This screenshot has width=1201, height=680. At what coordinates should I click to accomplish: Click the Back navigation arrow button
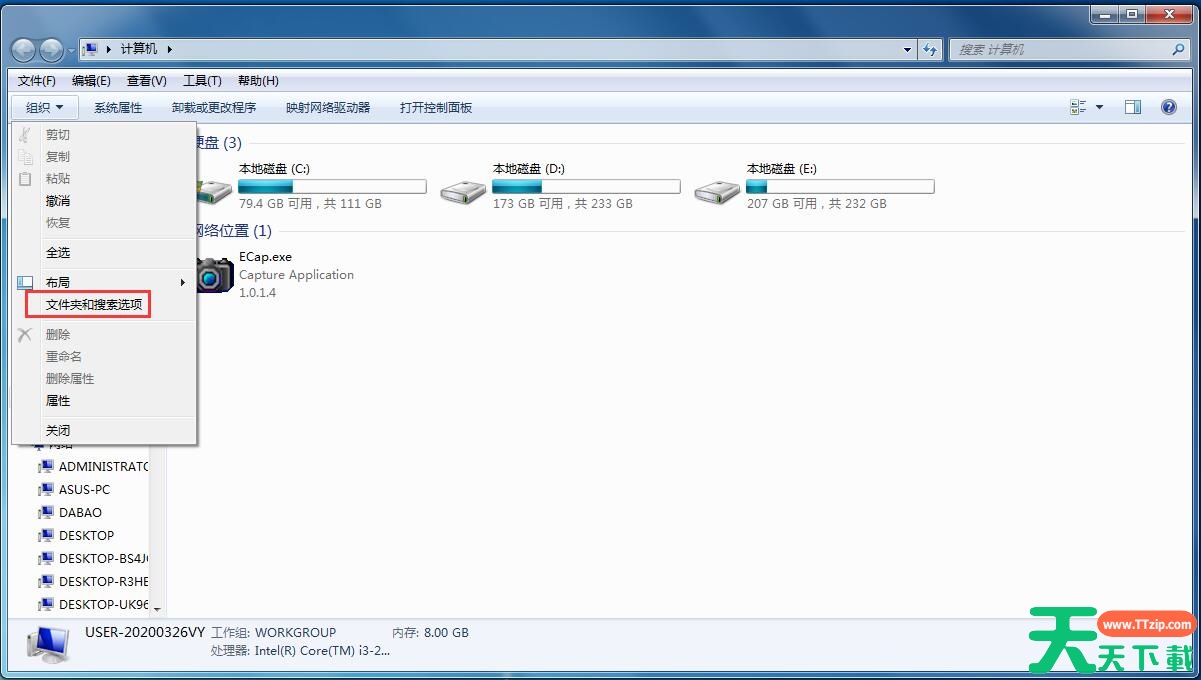(x=24, y=49)
